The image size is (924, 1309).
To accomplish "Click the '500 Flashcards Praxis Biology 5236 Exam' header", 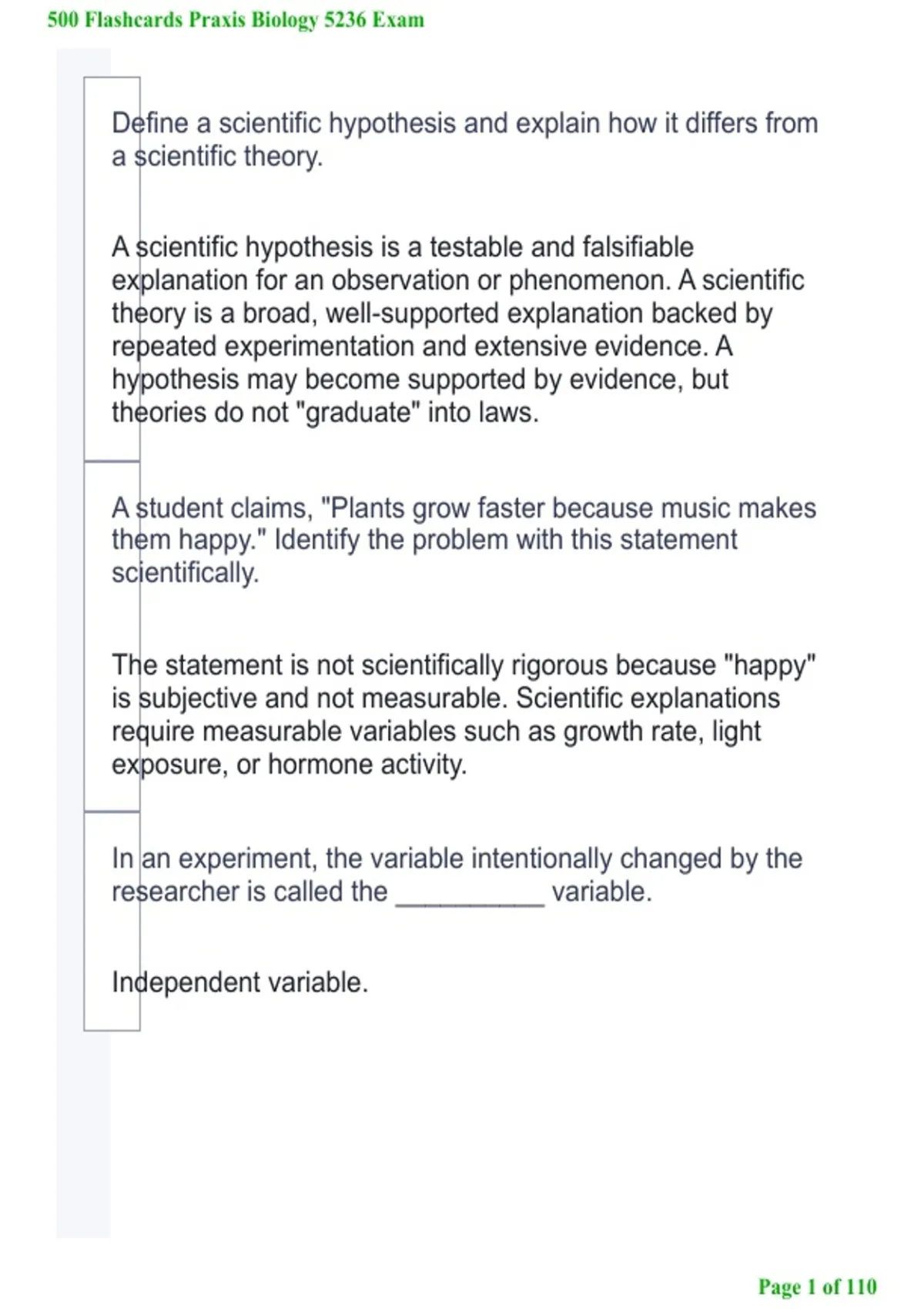I will point(236,20).
